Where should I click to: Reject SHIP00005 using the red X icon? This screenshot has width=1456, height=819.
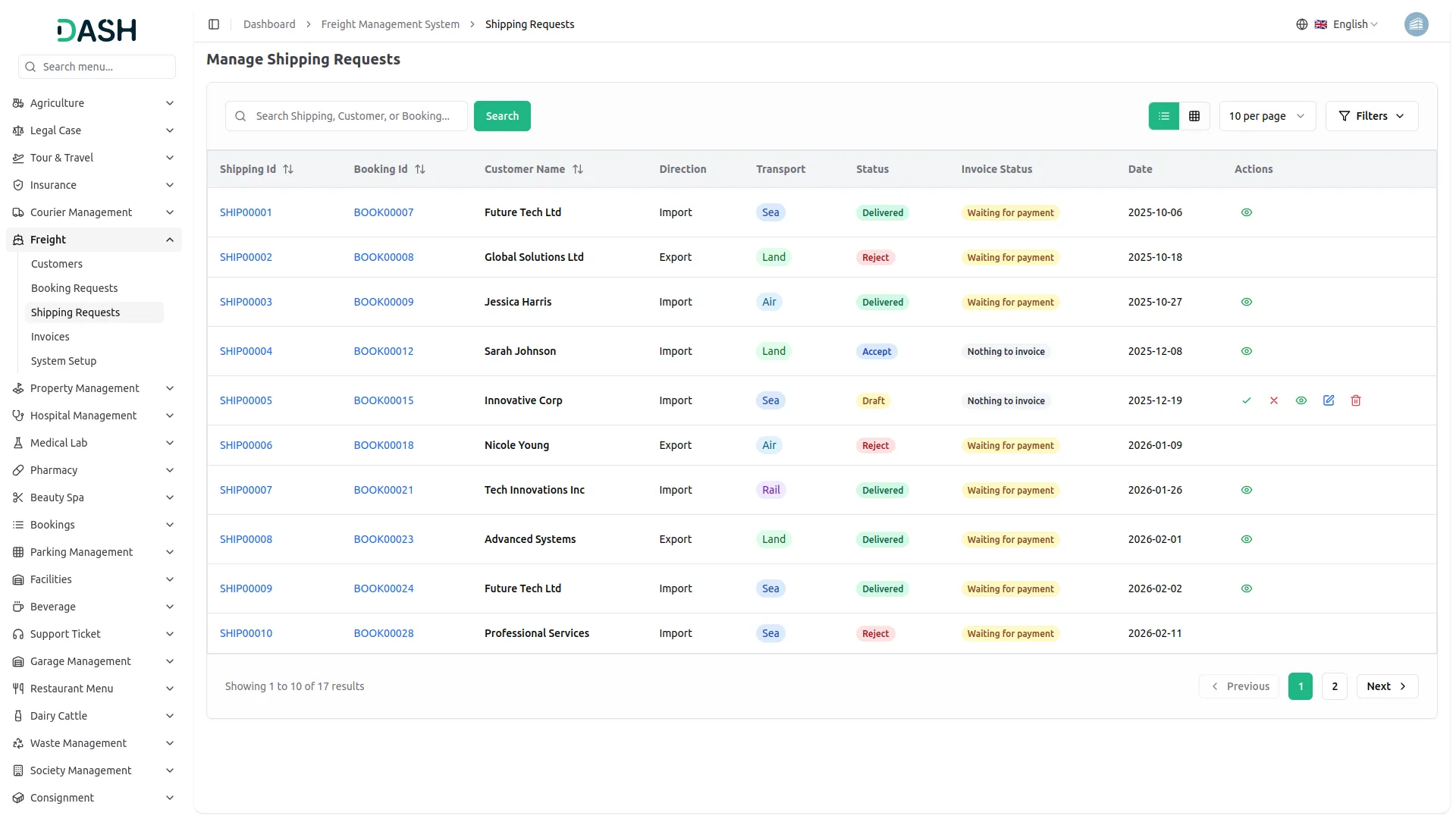pyautogui.click(x=1274, y=400)
